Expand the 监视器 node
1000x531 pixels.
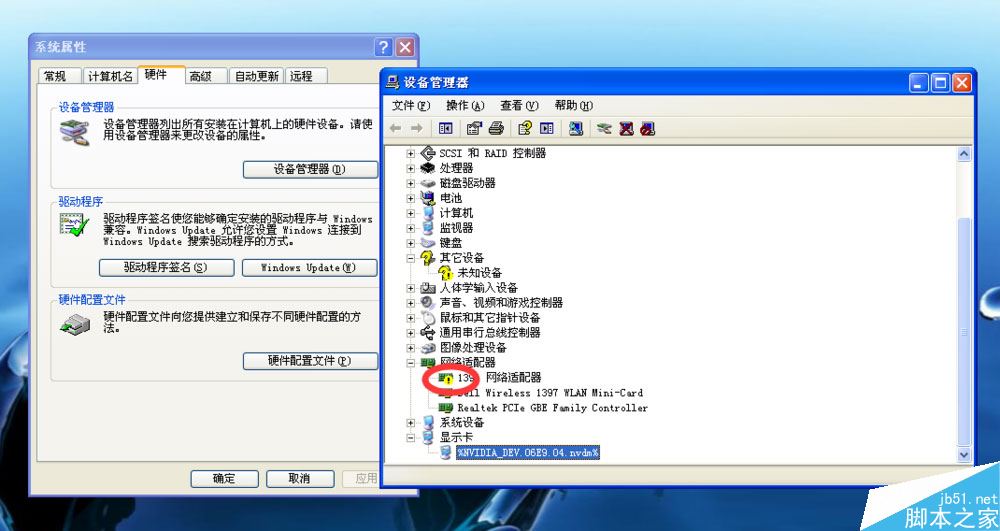[x=411, y=228]
